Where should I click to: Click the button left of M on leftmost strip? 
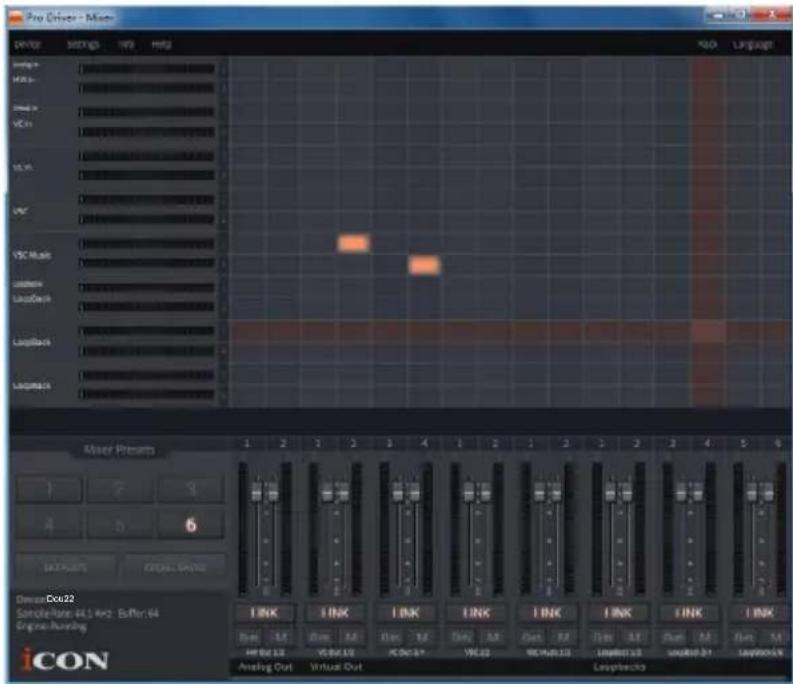click(249, 636)
